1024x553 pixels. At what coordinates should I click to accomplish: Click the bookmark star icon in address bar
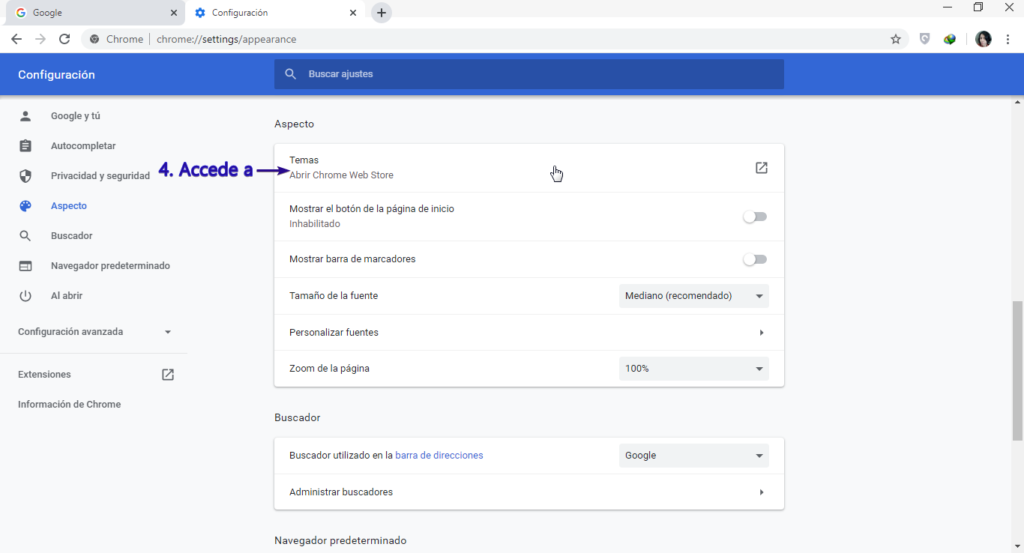tap(895, 39)
